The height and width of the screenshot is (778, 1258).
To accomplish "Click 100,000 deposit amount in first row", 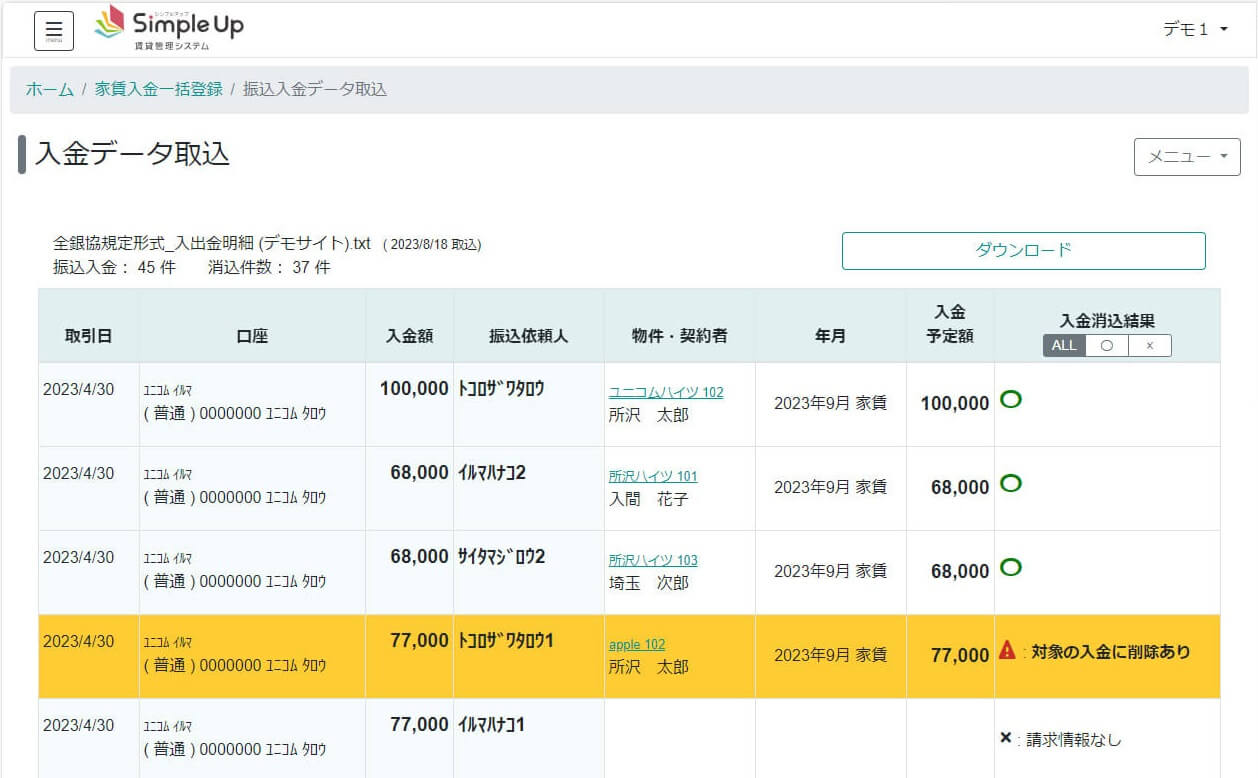I will (x=414, y=389).
